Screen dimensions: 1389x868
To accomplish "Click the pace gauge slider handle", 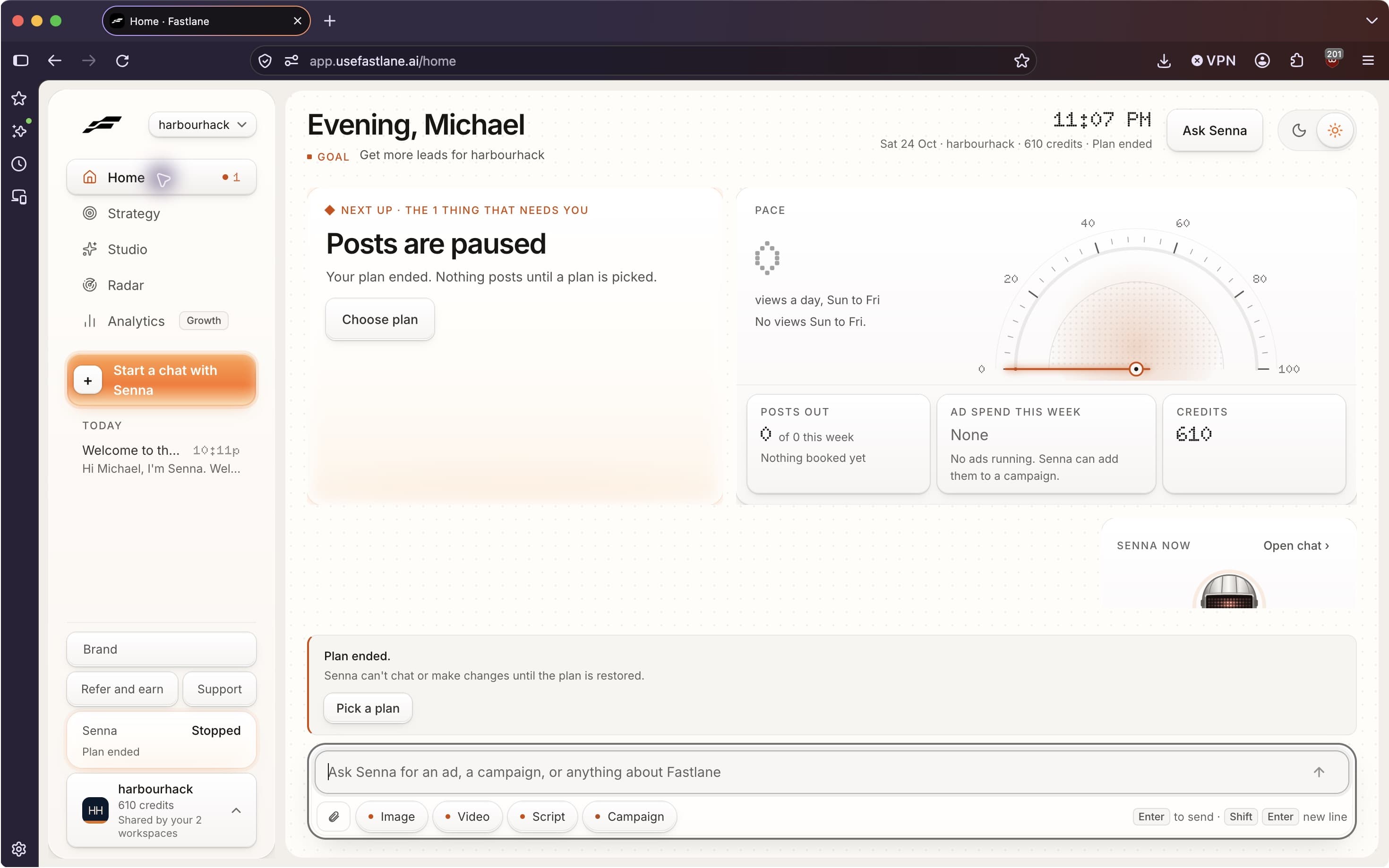I will pyautogui.click(x=1136, y=369).
